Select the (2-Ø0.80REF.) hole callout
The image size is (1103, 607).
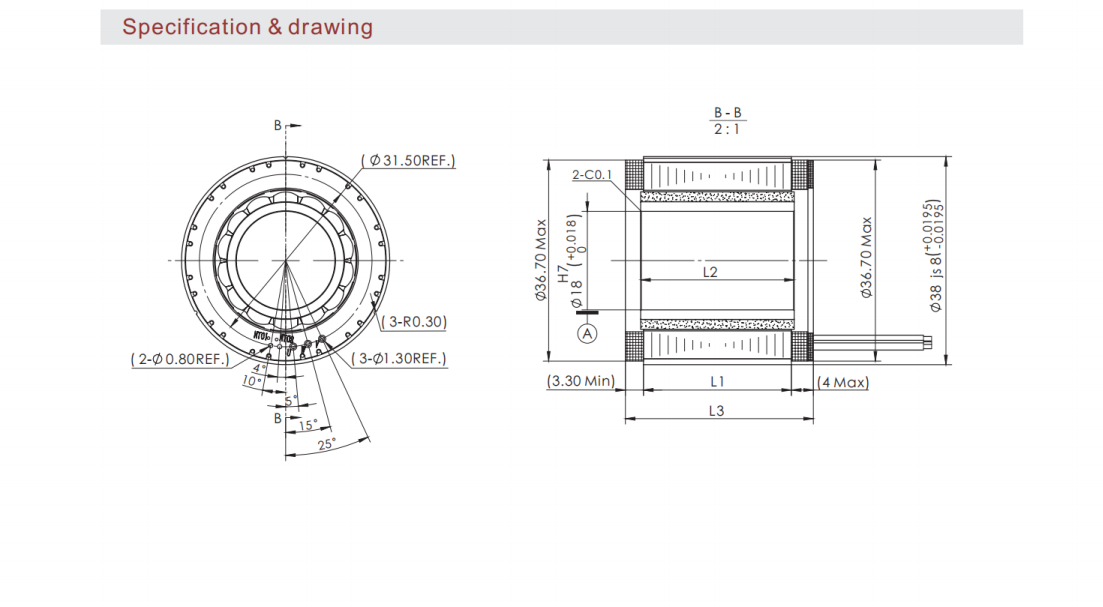pos(180,358)
